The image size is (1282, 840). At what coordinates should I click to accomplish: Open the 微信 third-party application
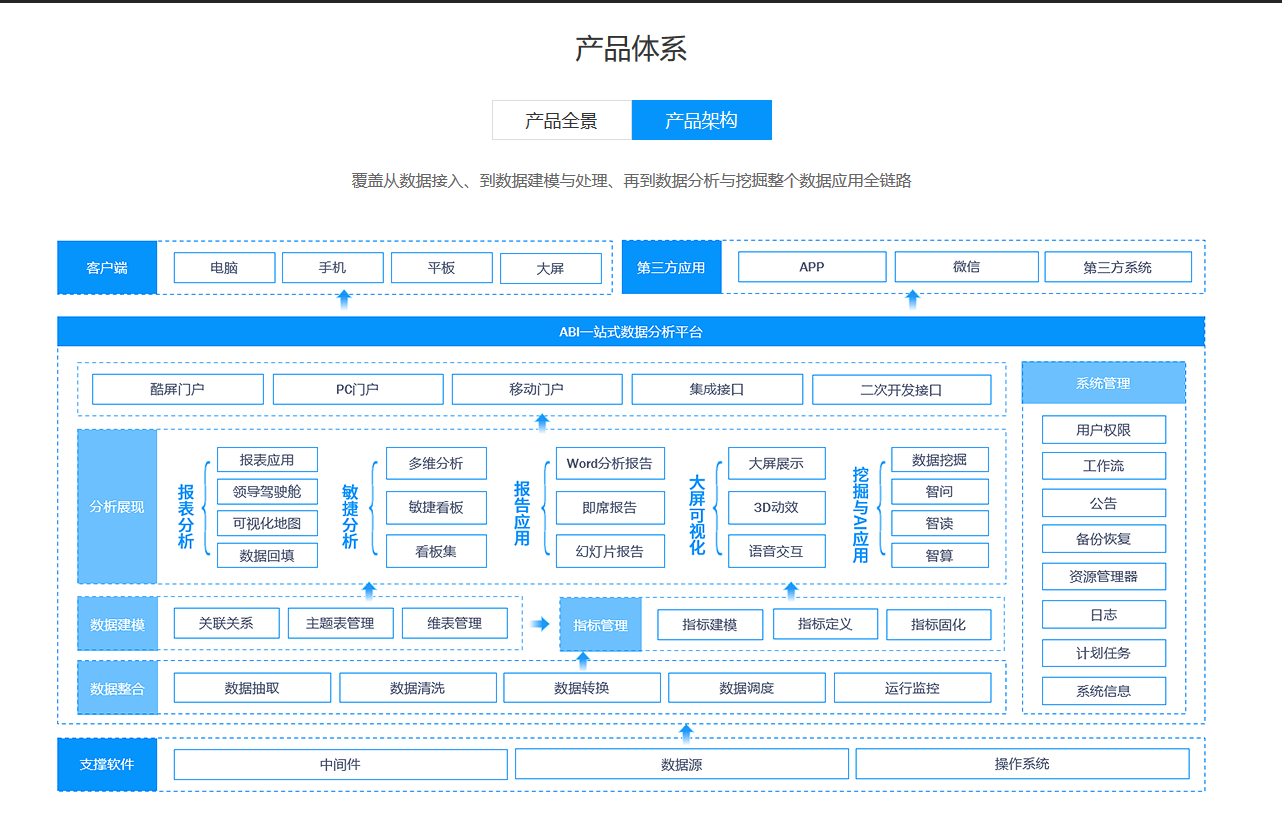pos(966,266)
